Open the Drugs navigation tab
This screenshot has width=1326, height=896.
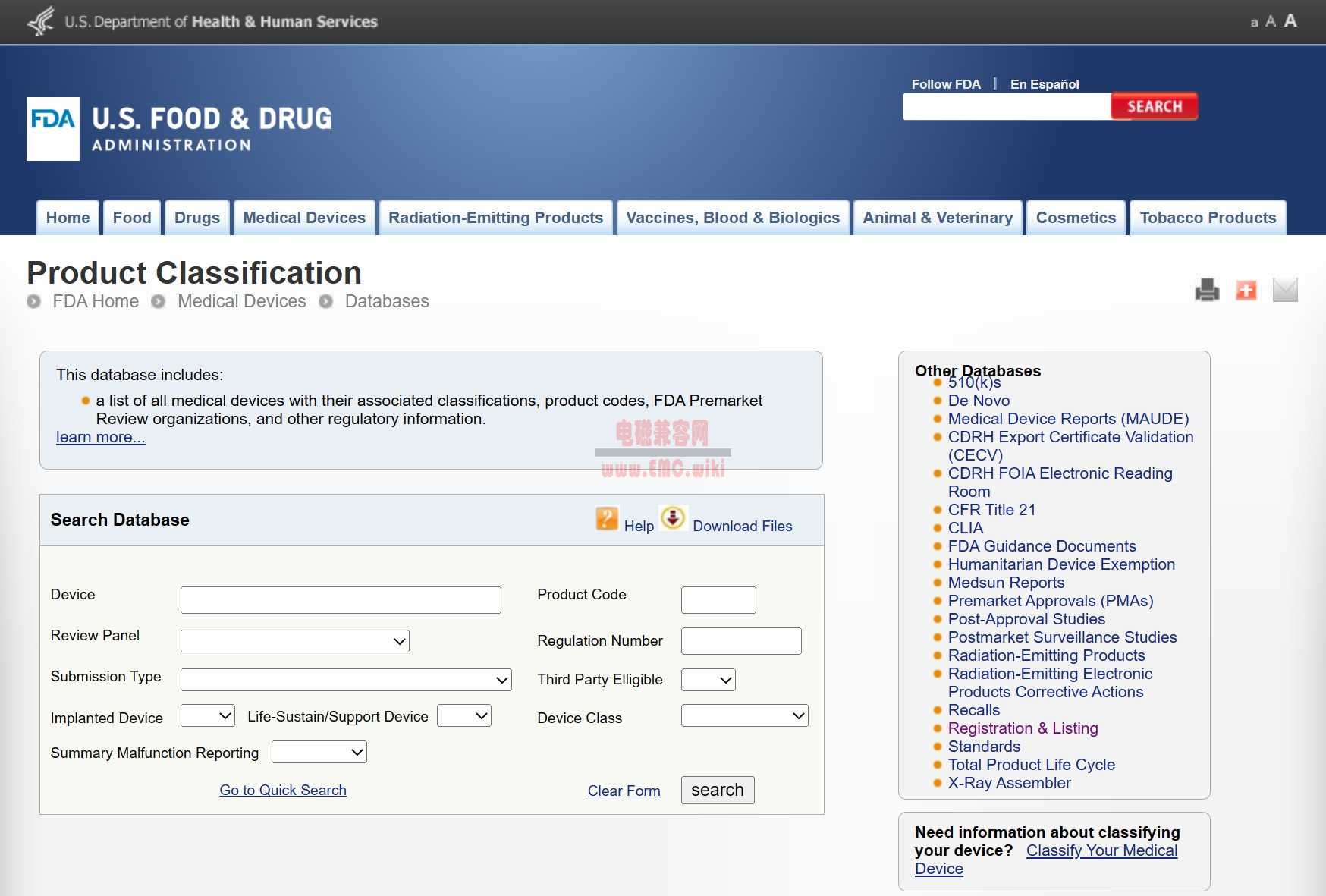point(197,218)
